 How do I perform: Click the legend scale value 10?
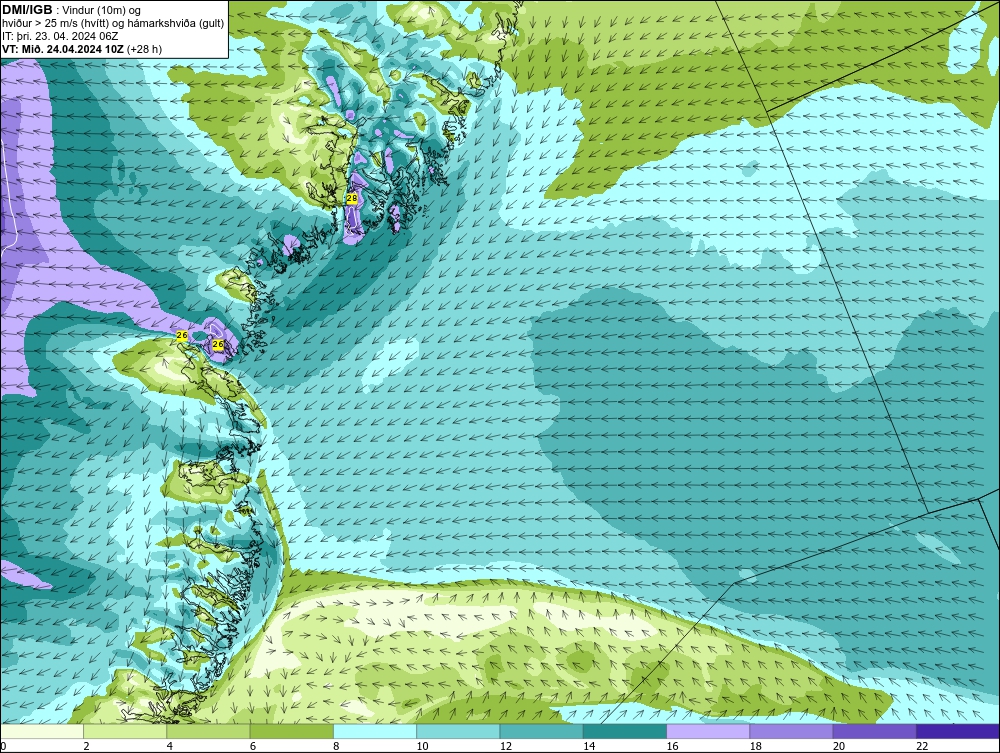pos(422,746)
